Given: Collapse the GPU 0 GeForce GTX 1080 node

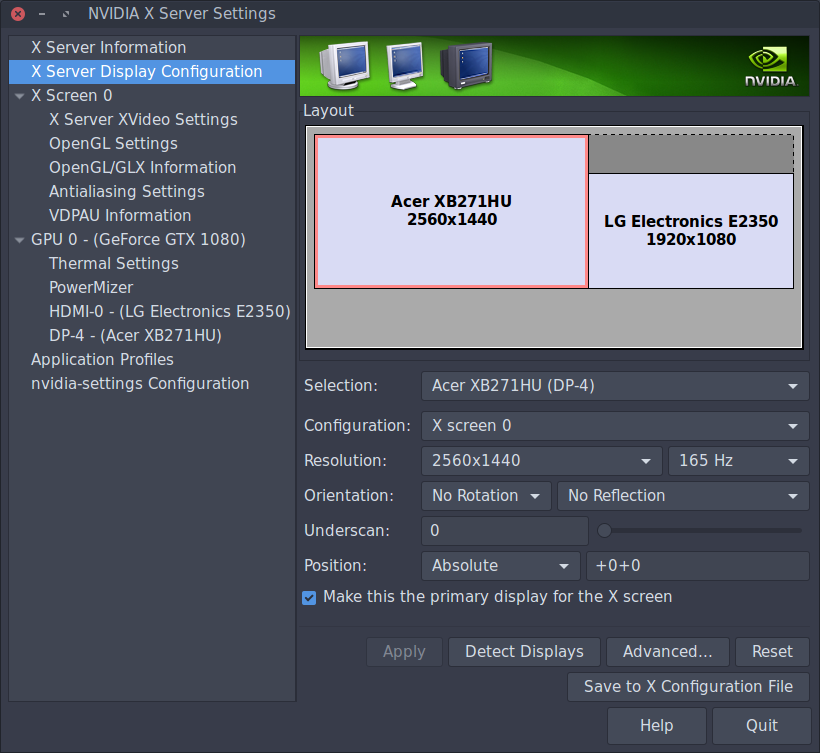Looking at the screenshot, I should coord(20,240).
